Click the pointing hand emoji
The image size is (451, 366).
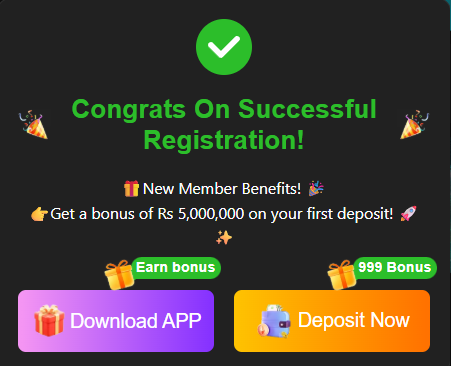(x=39, y=214)
